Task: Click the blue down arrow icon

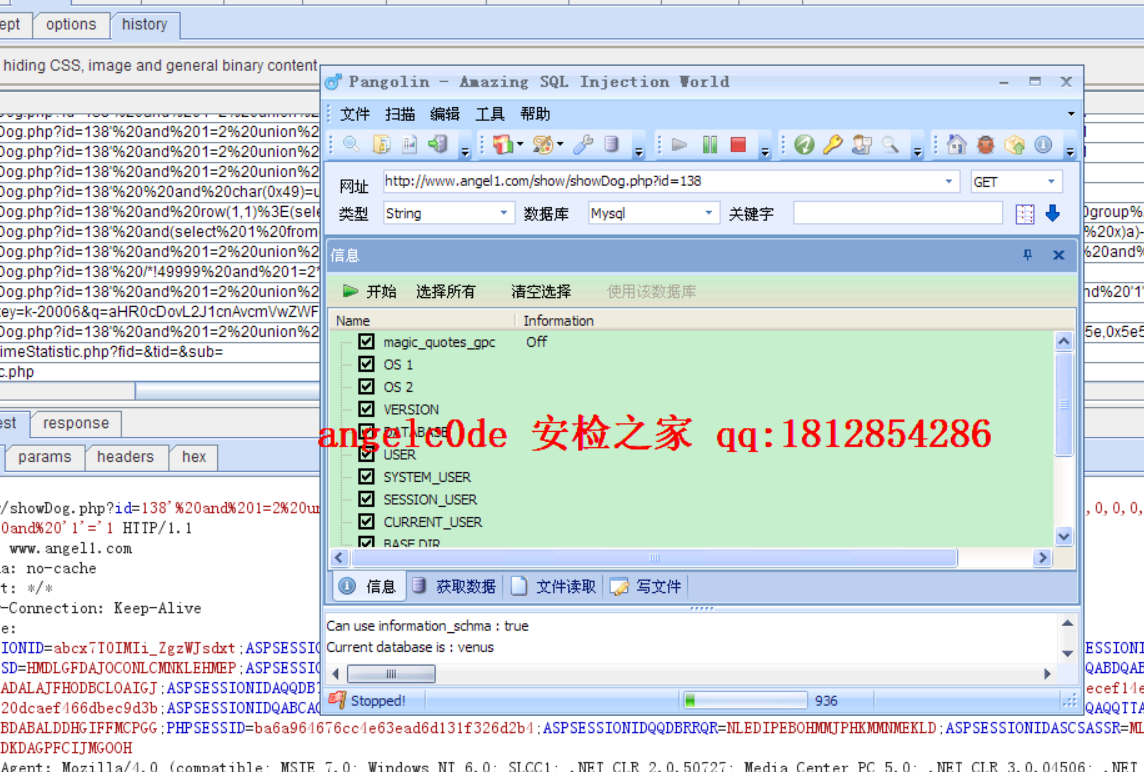Action: 1052,214
